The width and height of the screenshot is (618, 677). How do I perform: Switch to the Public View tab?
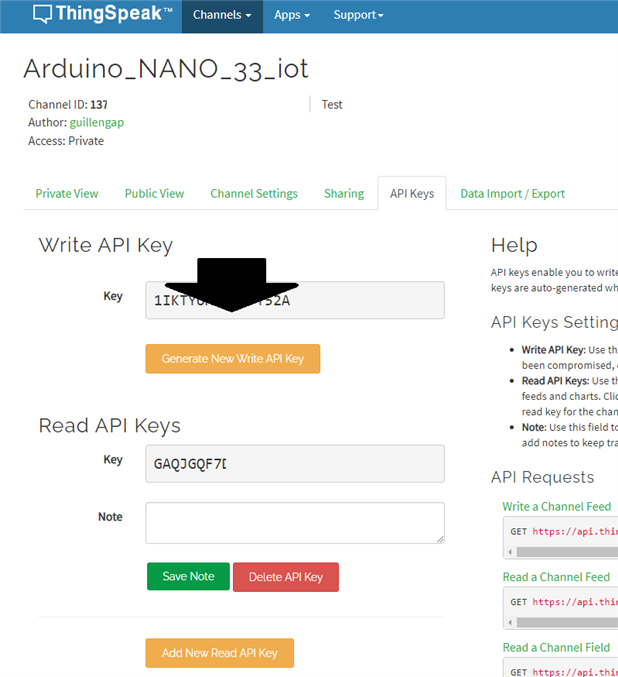tap(154, 193)
